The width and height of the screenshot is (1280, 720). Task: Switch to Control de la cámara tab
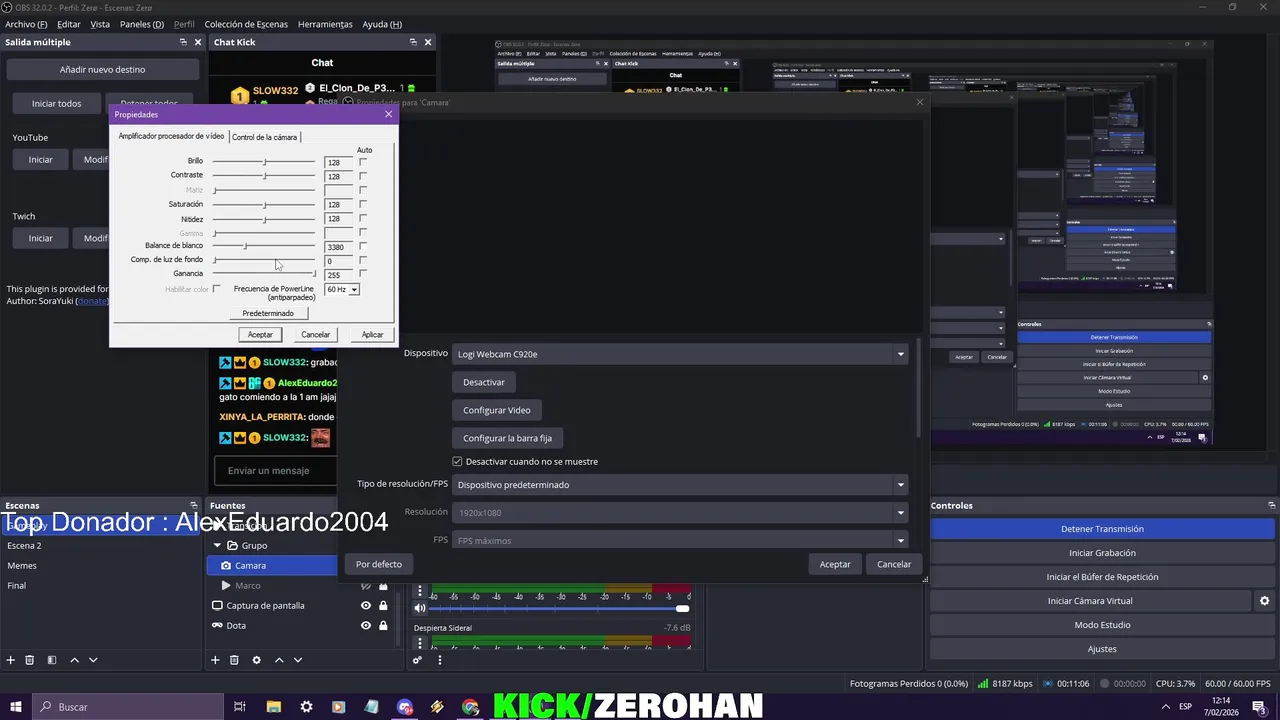point(264,137)
